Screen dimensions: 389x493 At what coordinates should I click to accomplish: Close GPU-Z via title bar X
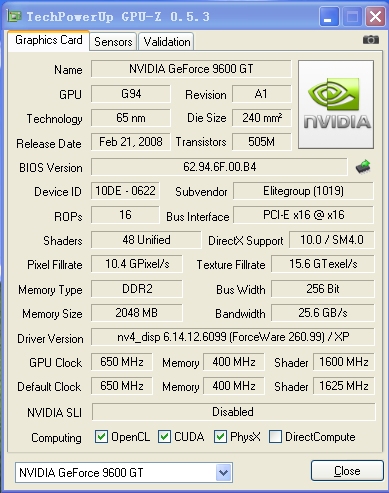point(375,16)
